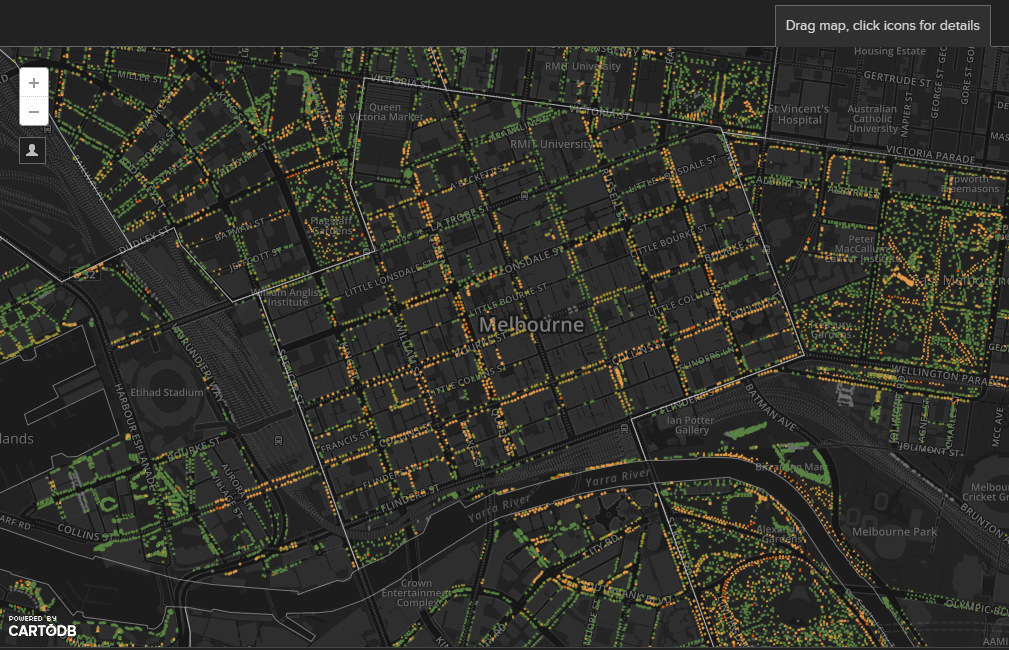The height and width of the screenshot is (650, 1009).
Task: Click the 'VICTORIA PARADE' street label
Action: [x=930, y=154]
